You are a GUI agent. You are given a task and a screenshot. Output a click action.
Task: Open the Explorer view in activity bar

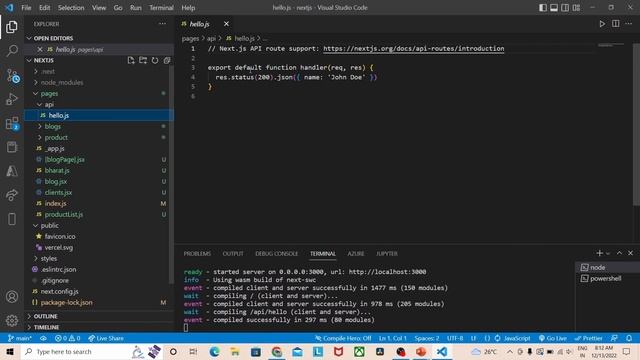click(x=12, y=27)
